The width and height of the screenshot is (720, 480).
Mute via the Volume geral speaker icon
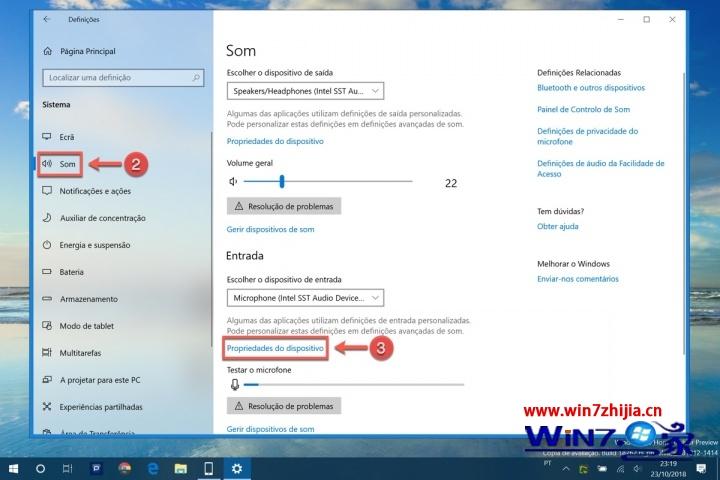click(233, 181)
